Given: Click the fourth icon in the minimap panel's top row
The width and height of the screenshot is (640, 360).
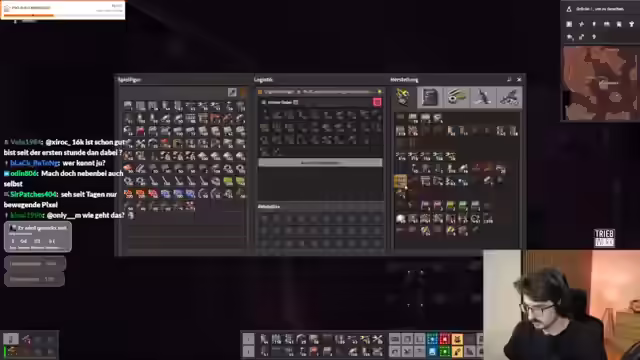Looking at the screenshot, I should (x=607, y=24).
